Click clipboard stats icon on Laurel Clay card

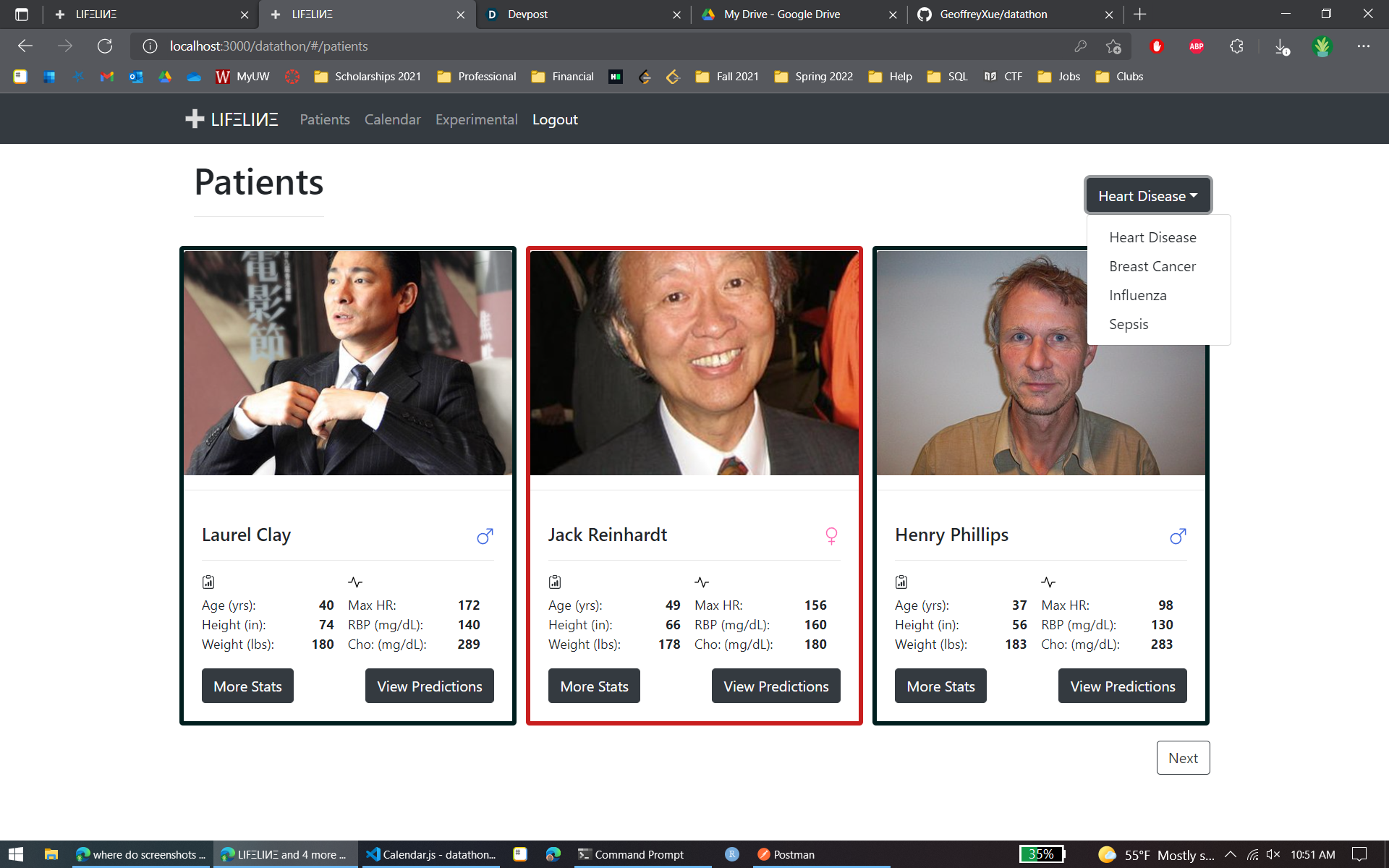tap(208, 582)
